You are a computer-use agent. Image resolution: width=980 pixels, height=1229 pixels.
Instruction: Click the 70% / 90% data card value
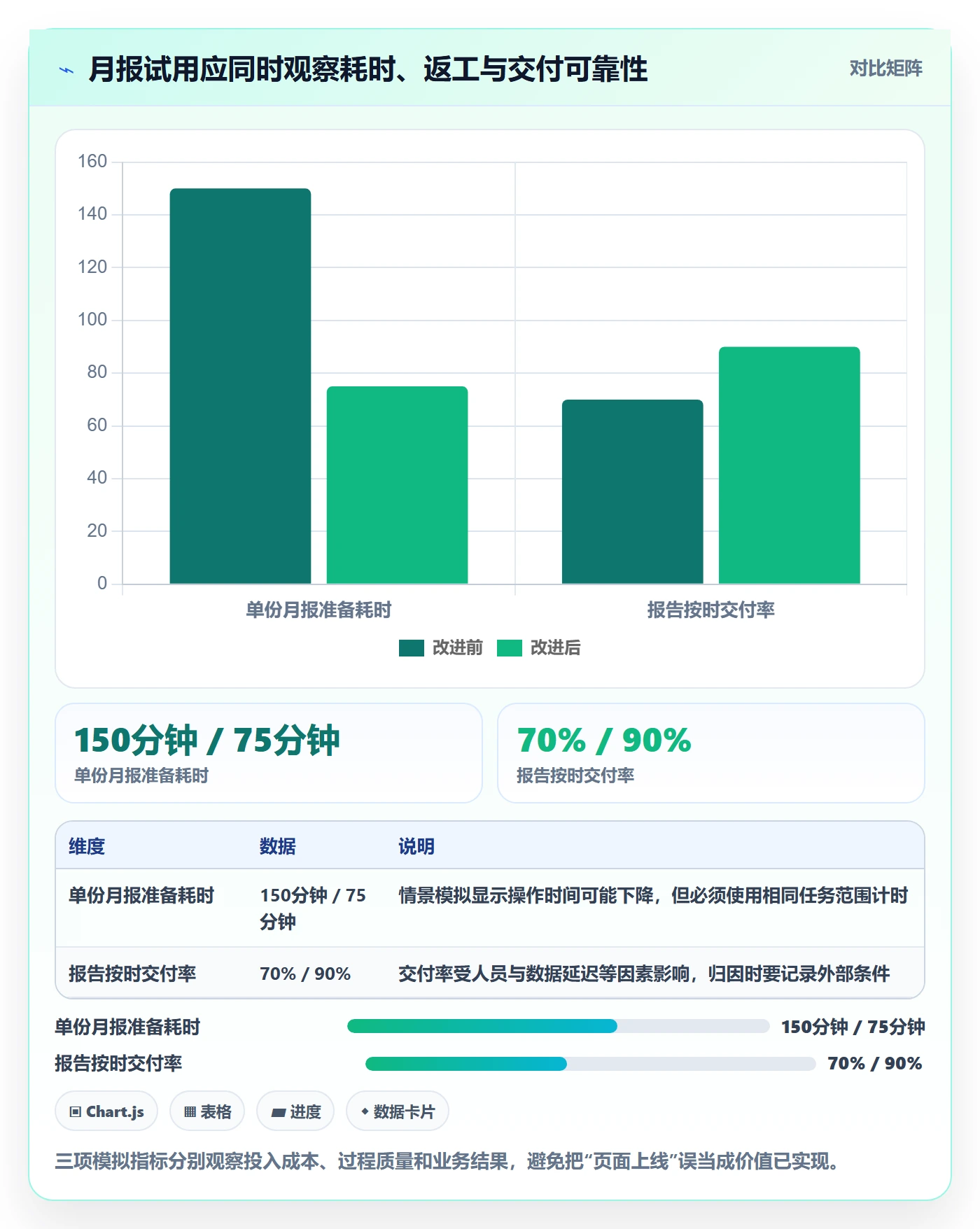(x=604, y=740)
